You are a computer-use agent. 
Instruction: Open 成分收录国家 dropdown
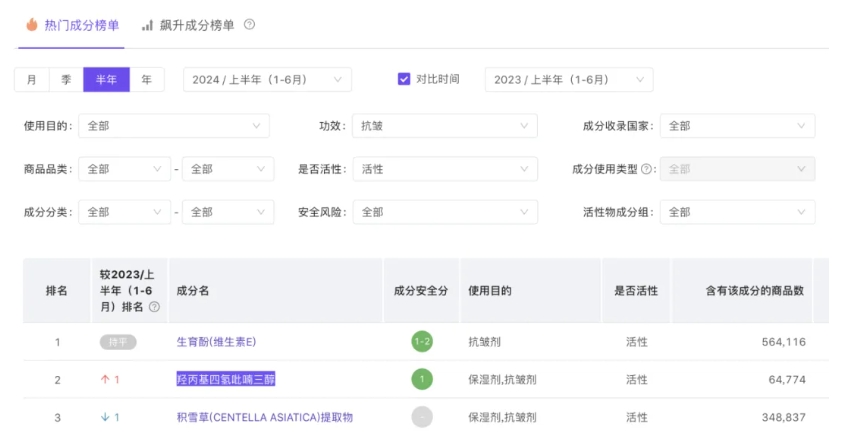coord(737,126)
